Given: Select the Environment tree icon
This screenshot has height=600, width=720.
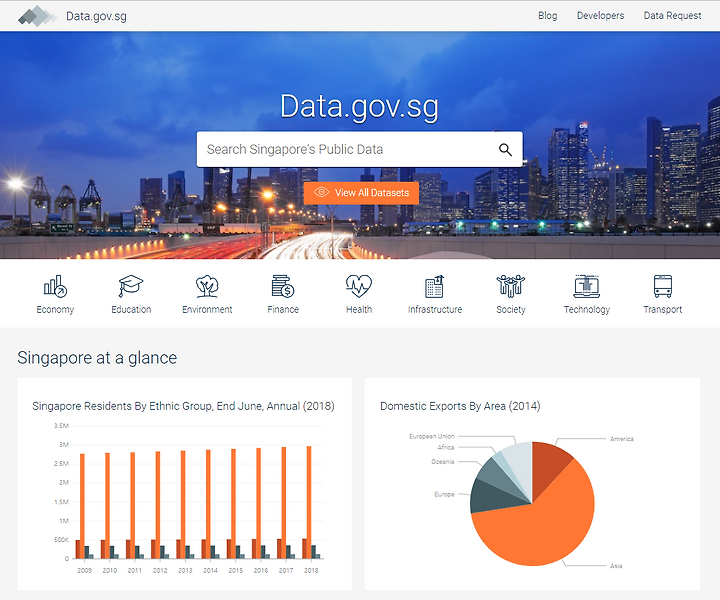Looking at the screenshot, I should (x=207, y=286).
